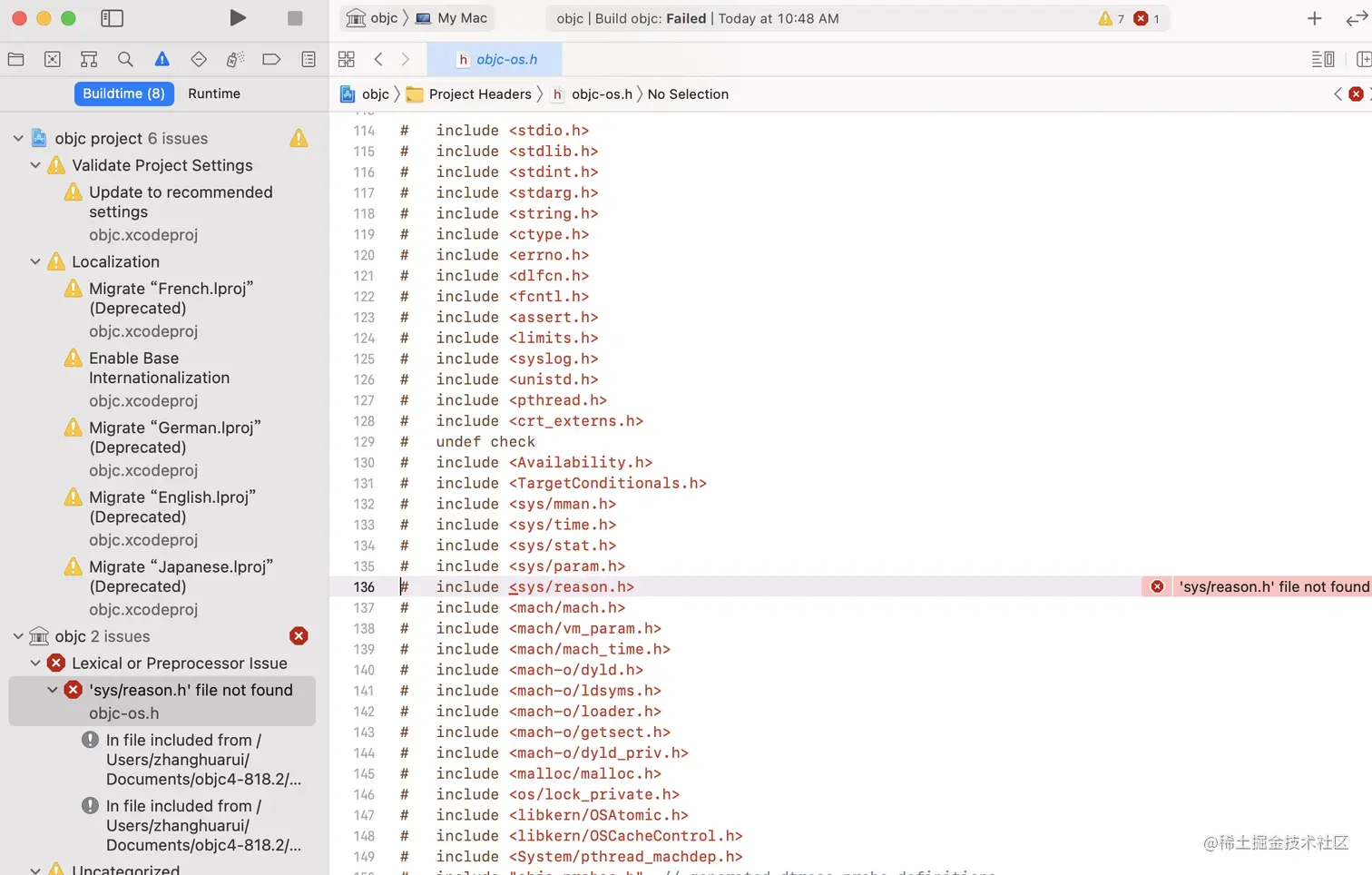1372x875 pixels.
Task: Jump to previous issue chevron
Action: point(1338,93)
